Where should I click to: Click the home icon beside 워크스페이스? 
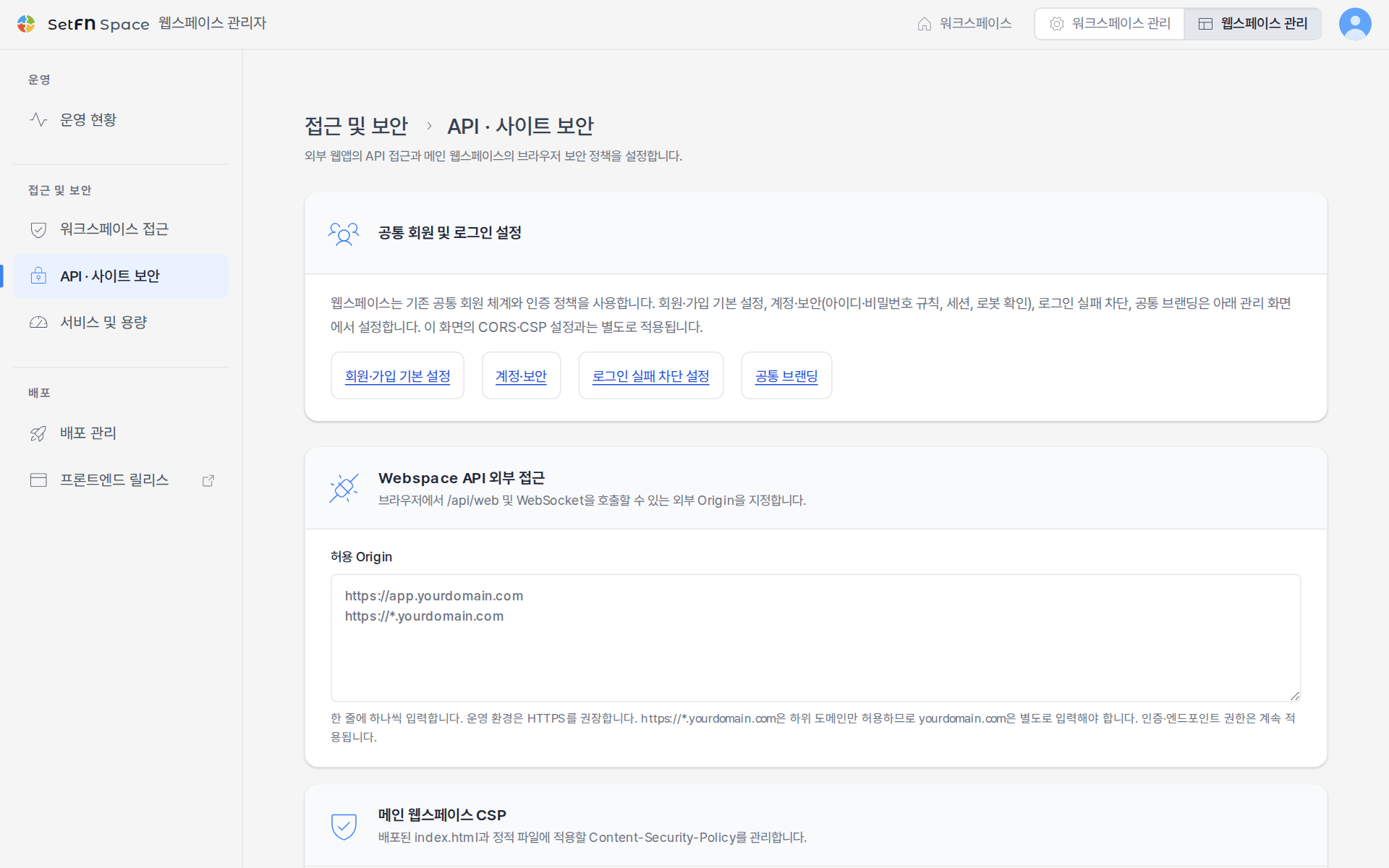coord(924,24)
